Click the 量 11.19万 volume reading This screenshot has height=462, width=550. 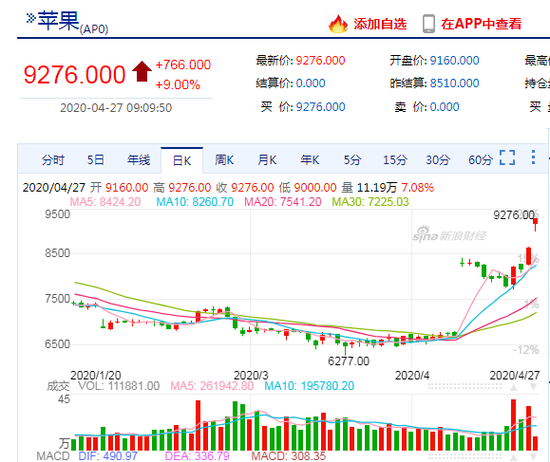(369, 188)
